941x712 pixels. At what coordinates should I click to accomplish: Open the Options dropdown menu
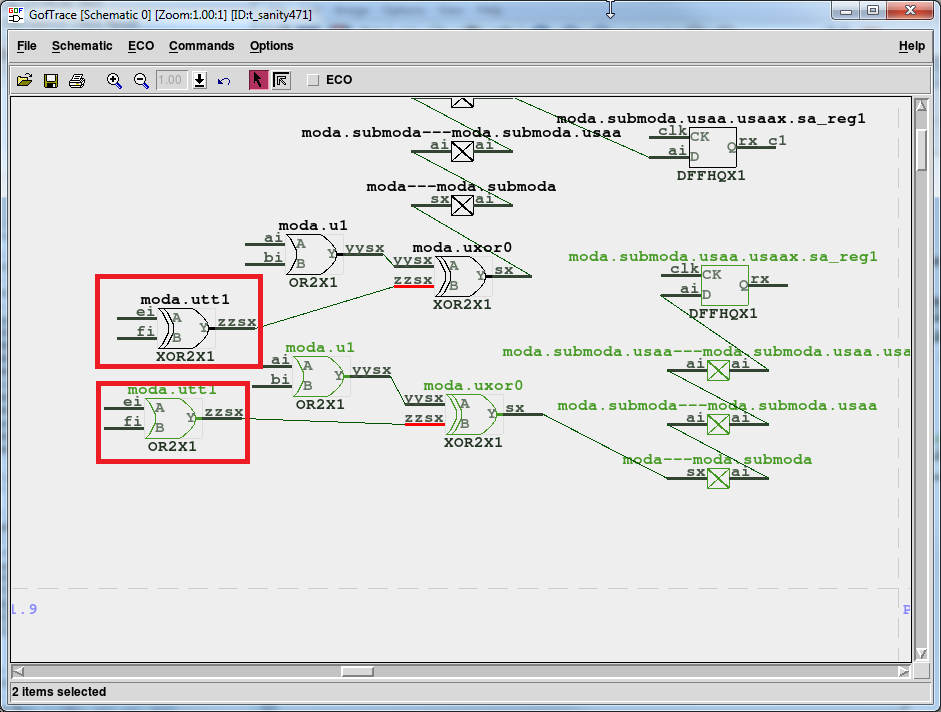pyautogui.click(x=271, y=46)
